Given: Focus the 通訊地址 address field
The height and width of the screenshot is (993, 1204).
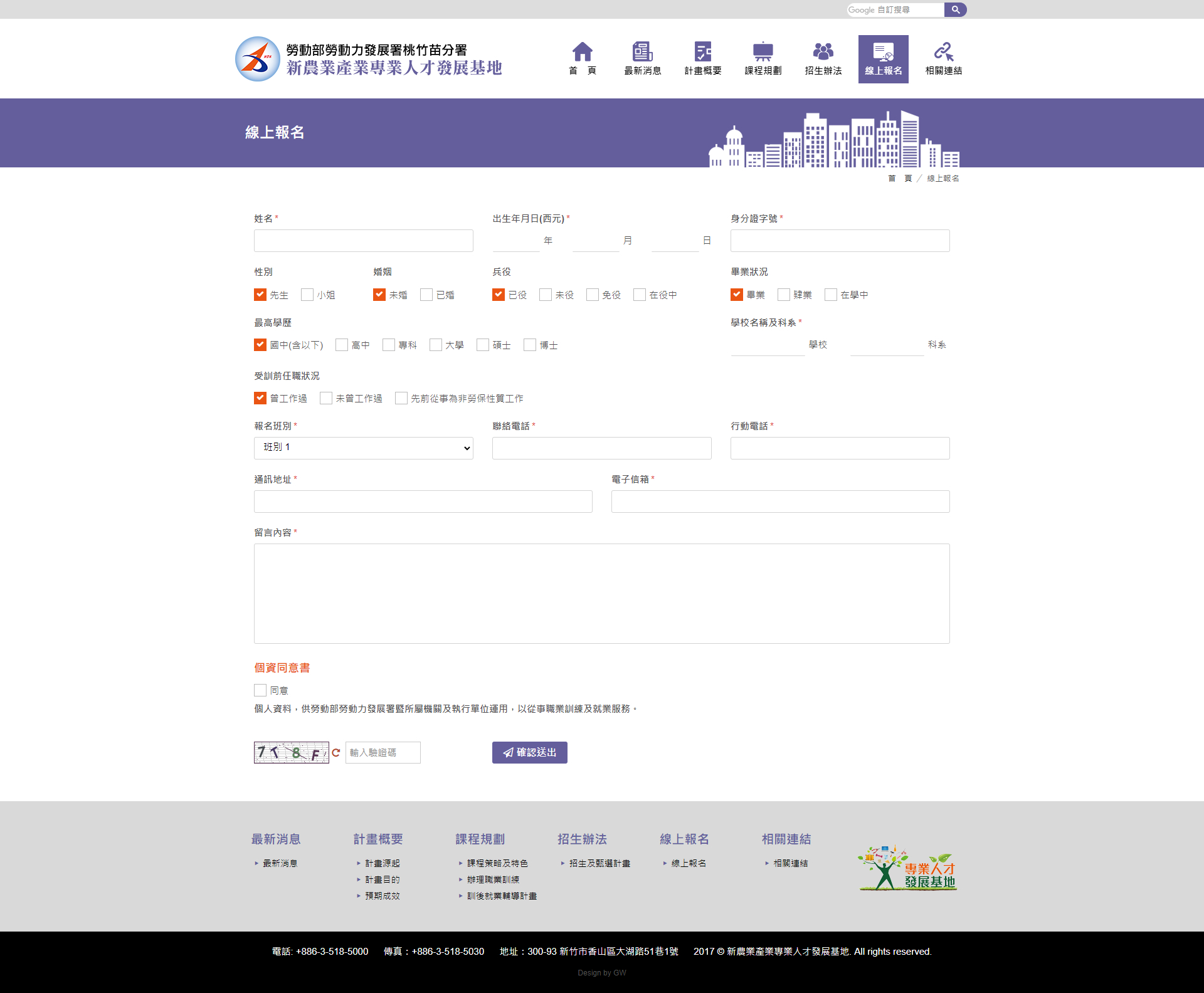Looking at the screenshot, I should coord(423,502).
